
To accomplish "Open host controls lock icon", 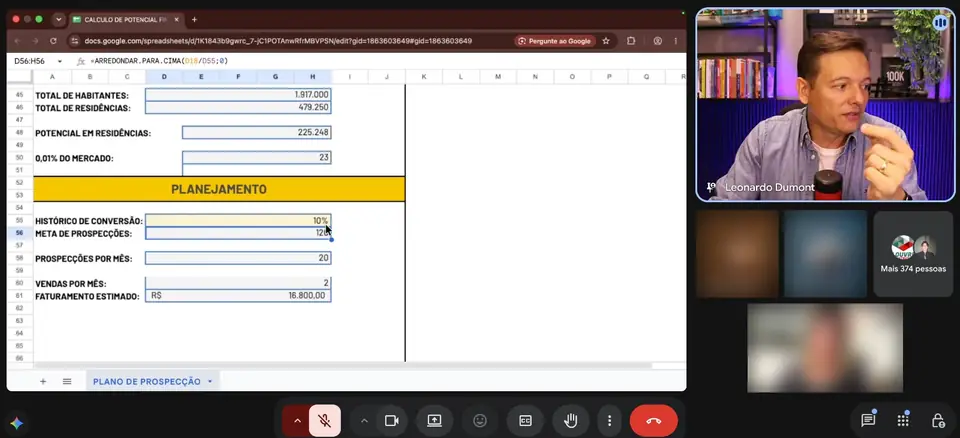I will (937, 421).
